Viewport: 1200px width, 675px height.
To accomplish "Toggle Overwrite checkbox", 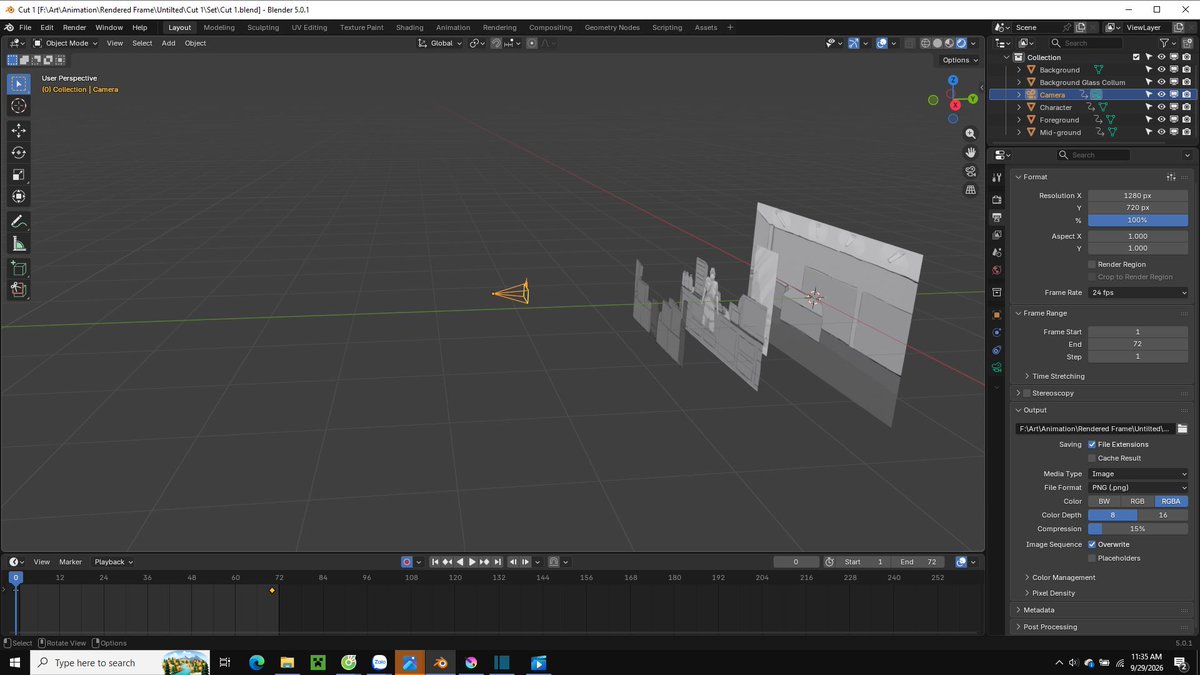I will pyautogui.click(x=1092, y=545).
